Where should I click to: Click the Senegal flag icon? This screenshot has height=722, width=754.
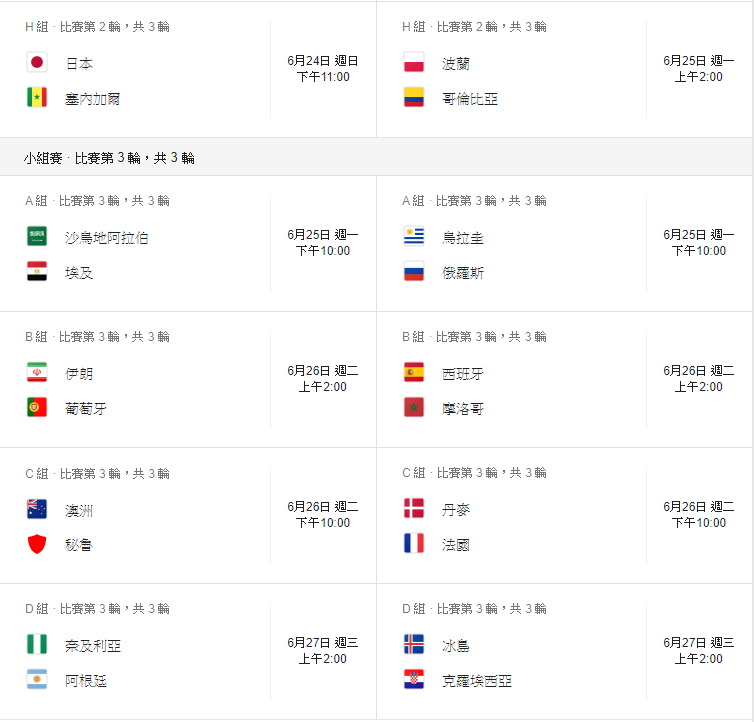point(37,98)
